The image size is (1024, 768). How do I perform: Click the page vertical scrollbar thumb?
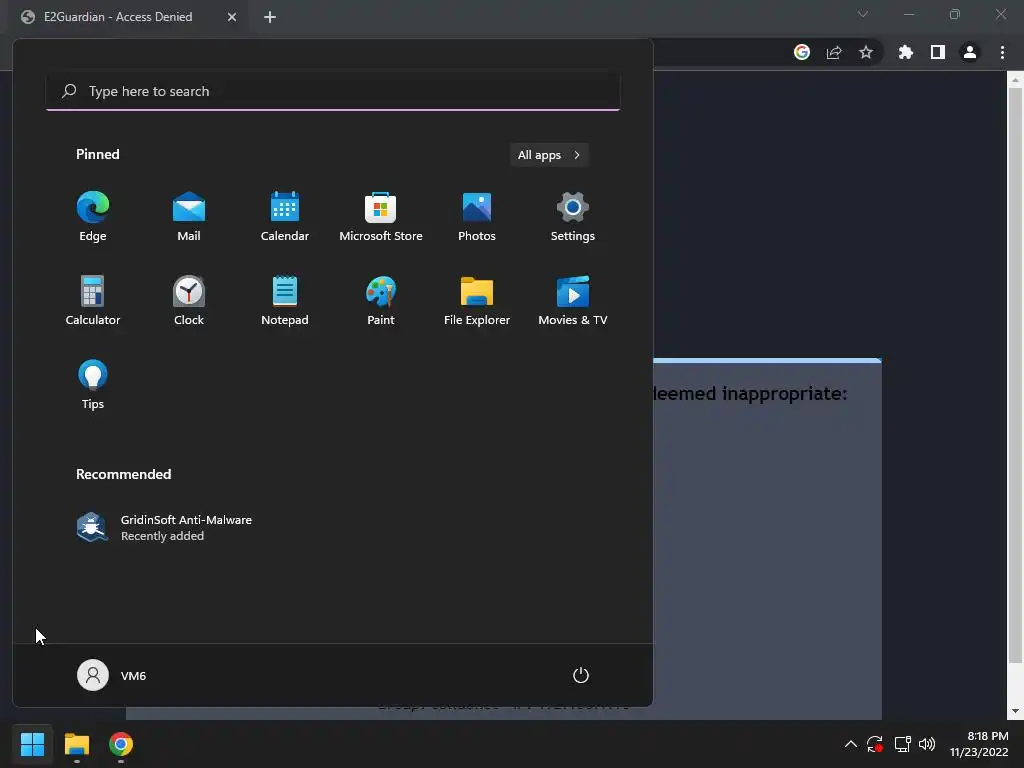coord(1015,376)
